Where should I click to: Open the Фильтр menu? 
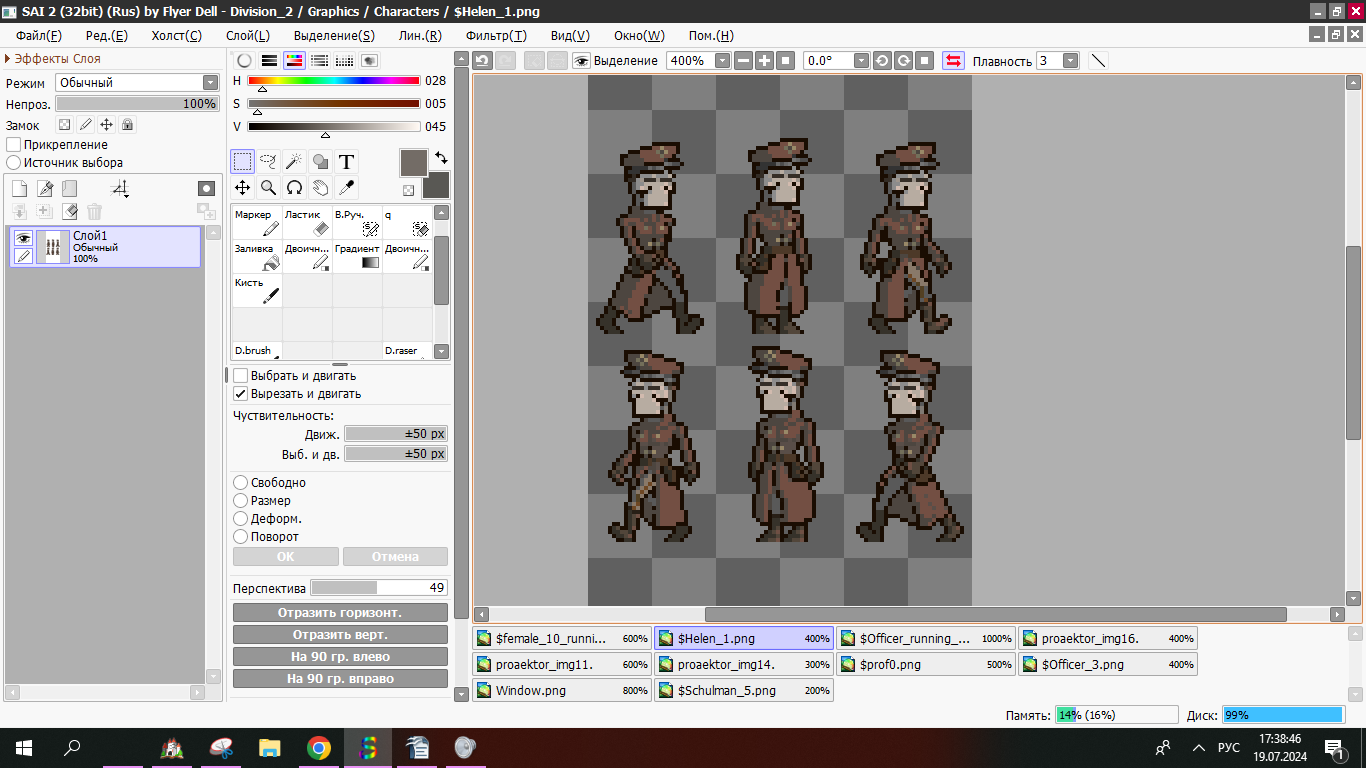496,36
